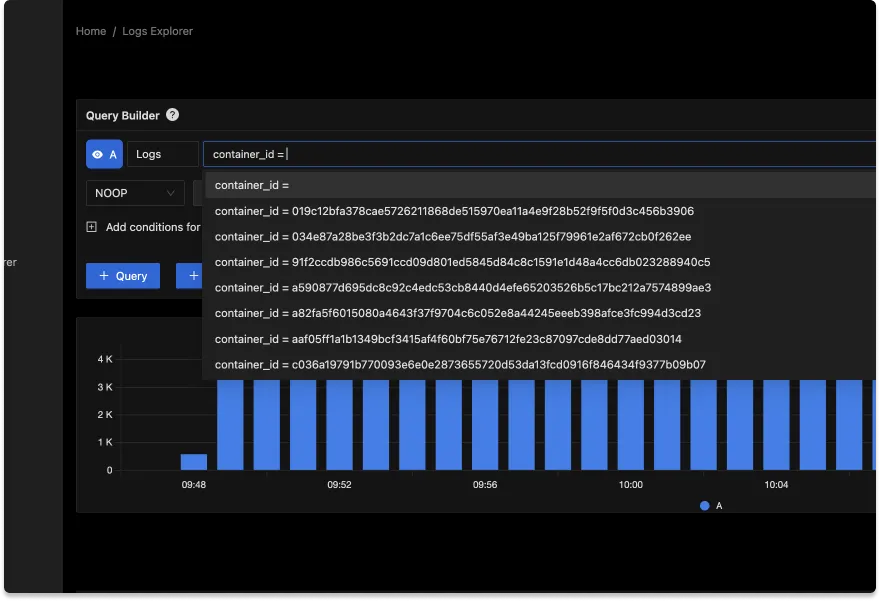Choose container_id starting with aaf05ff1a
This screenshot has height=601, width=880.
click(540, 339)
